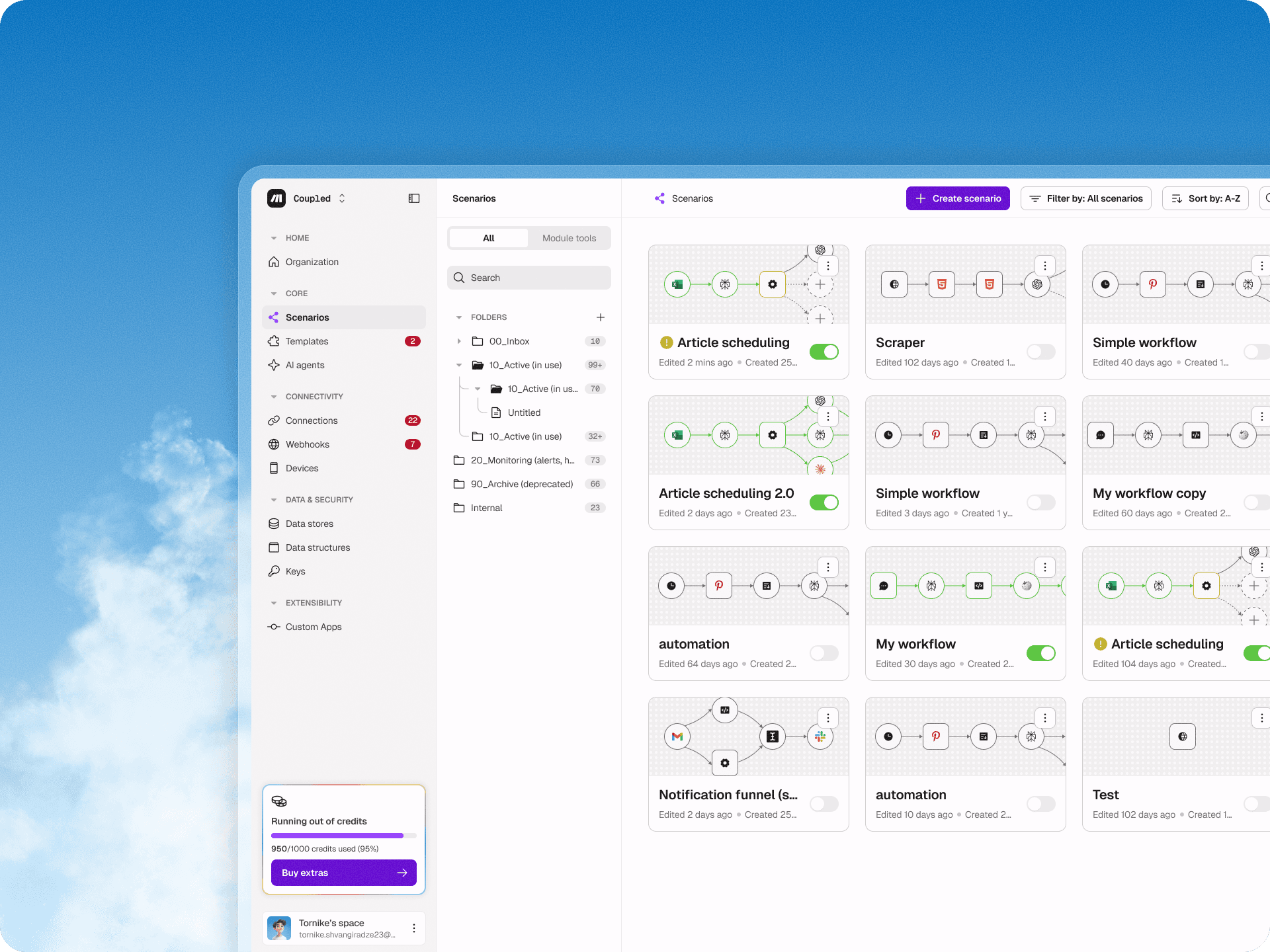The width and height of the screenshot is (1270, 952).
Task: Open three-dot menu on Scraper card
Action: pyautogui.click(x=1044, y=266)
